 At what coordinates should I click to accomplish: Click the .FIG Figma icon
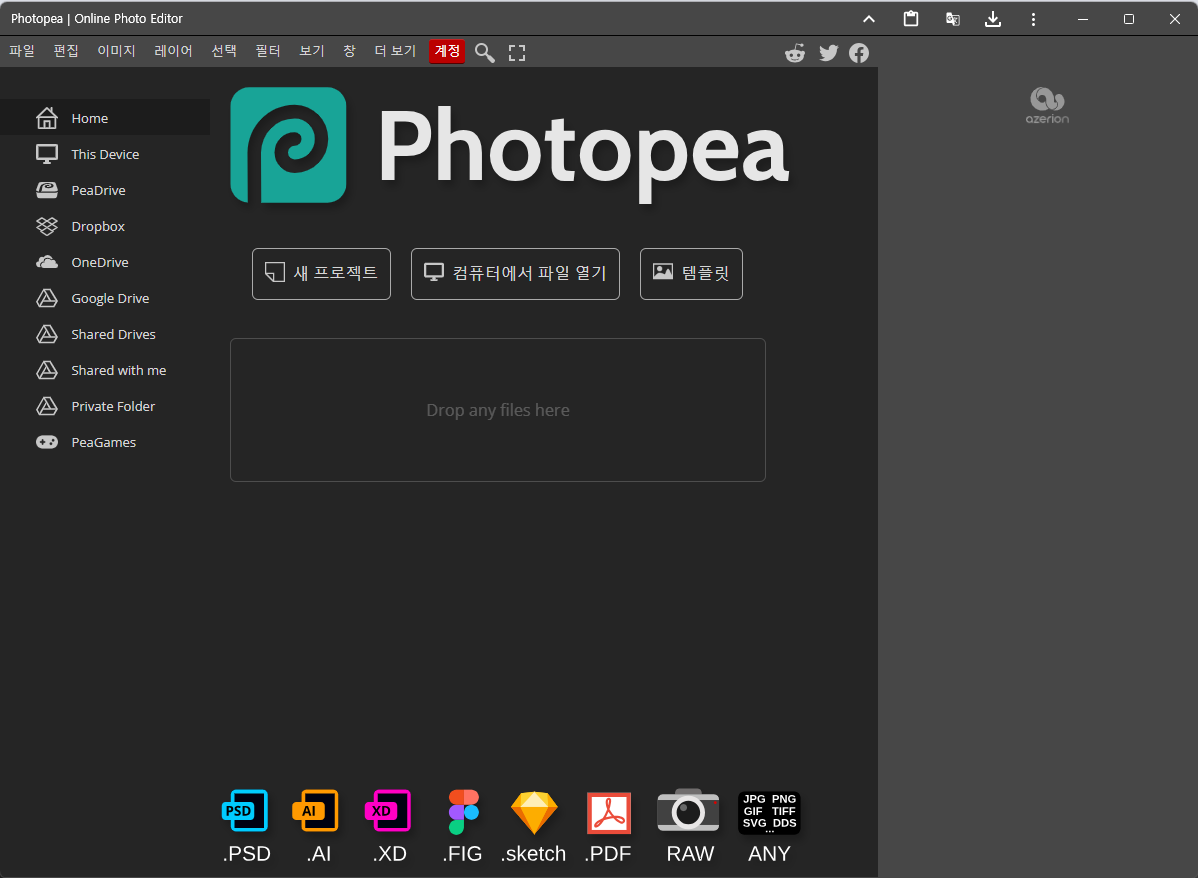coord(464,812)
